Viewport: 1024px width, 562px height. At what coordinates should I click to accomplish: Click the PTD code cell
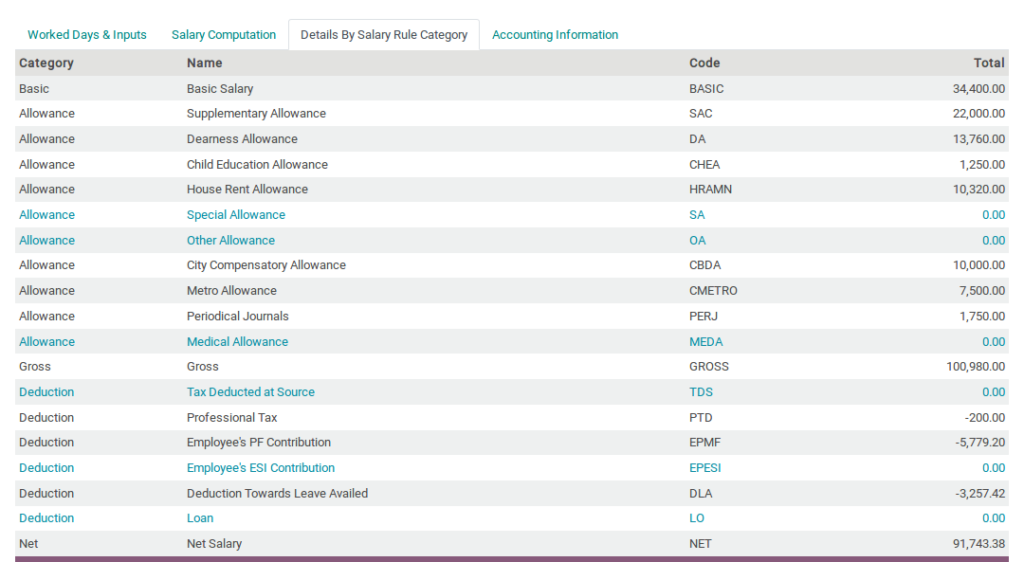pos(701,417)
